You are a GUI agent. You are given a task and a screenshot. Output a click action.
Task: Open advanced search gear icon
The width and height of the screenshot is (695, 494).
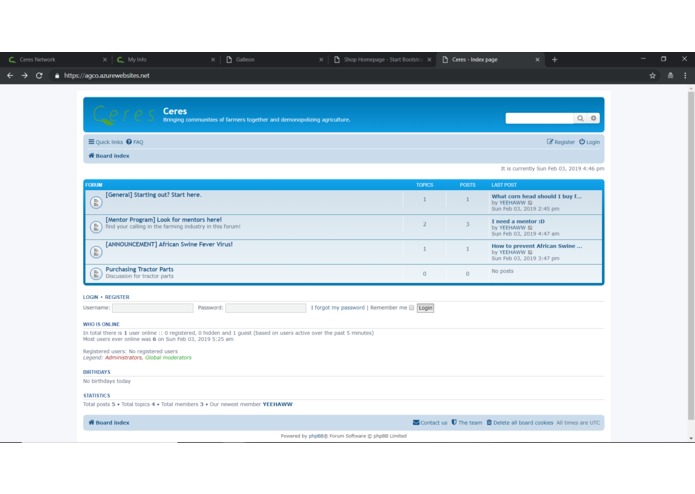(x=593, y=118)
